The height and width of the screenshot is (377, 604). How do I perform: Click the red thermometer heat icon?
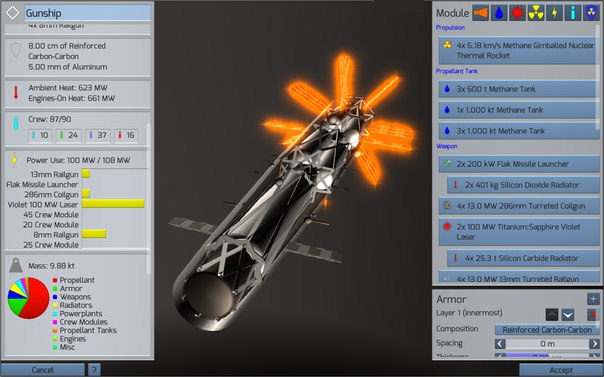pyautogui.click(x=16, y=93)
